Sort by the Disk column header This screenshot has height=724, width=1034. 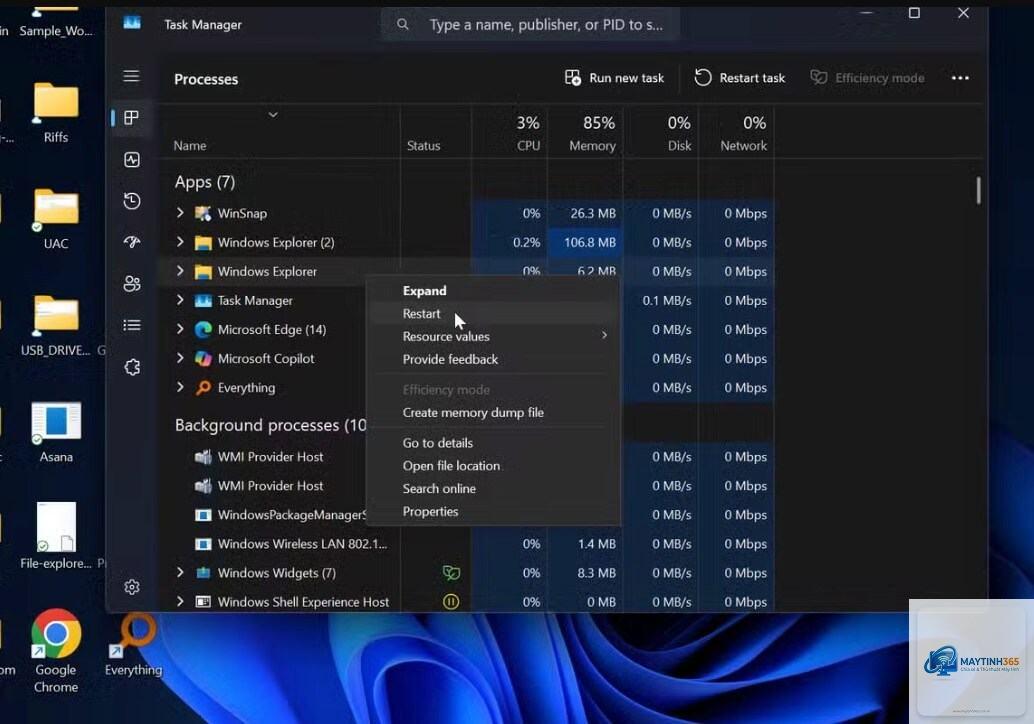[661, 133]
